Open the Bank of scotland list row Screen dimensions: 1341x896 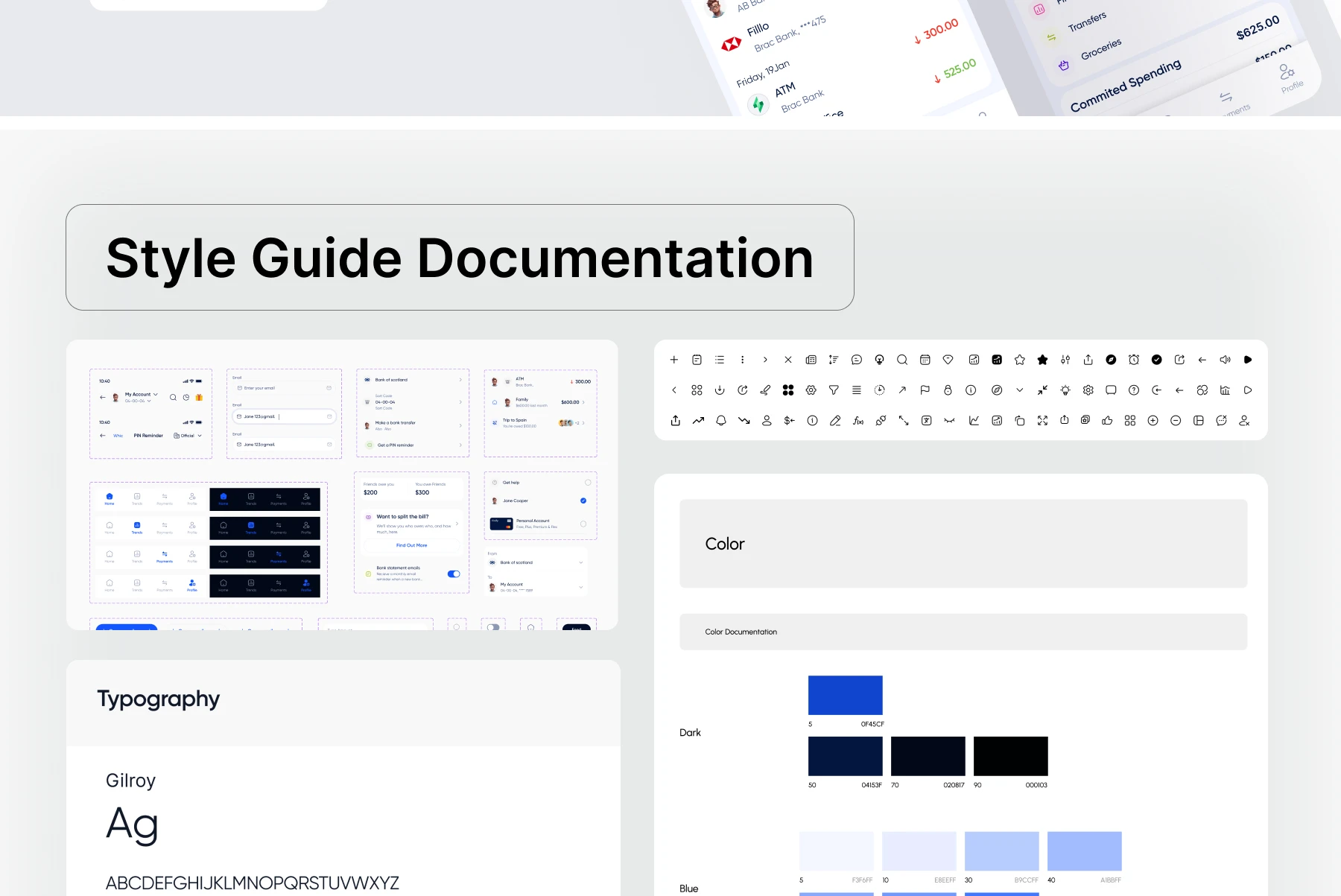point(413,380)
